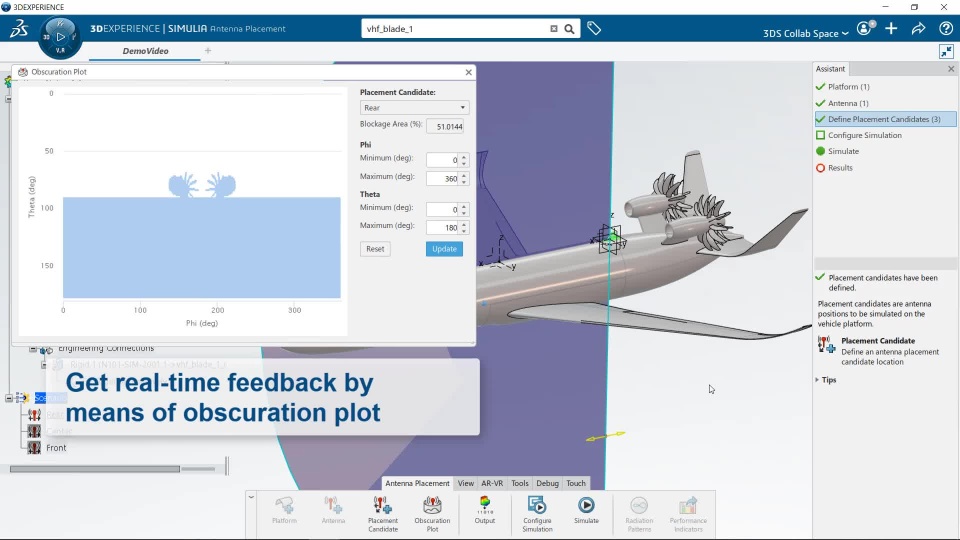The image size is (960, 540).
Task: Select Results assistant step
Action: coord(839,168)
